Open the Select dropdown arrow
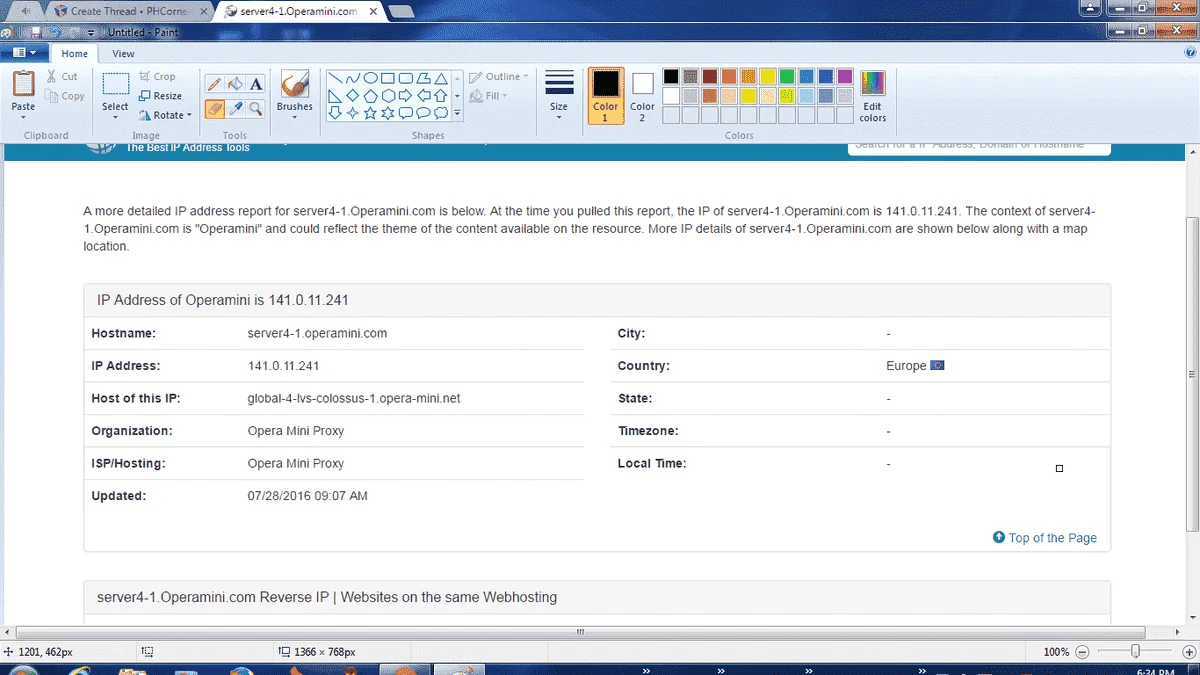 tap(115, 117)
